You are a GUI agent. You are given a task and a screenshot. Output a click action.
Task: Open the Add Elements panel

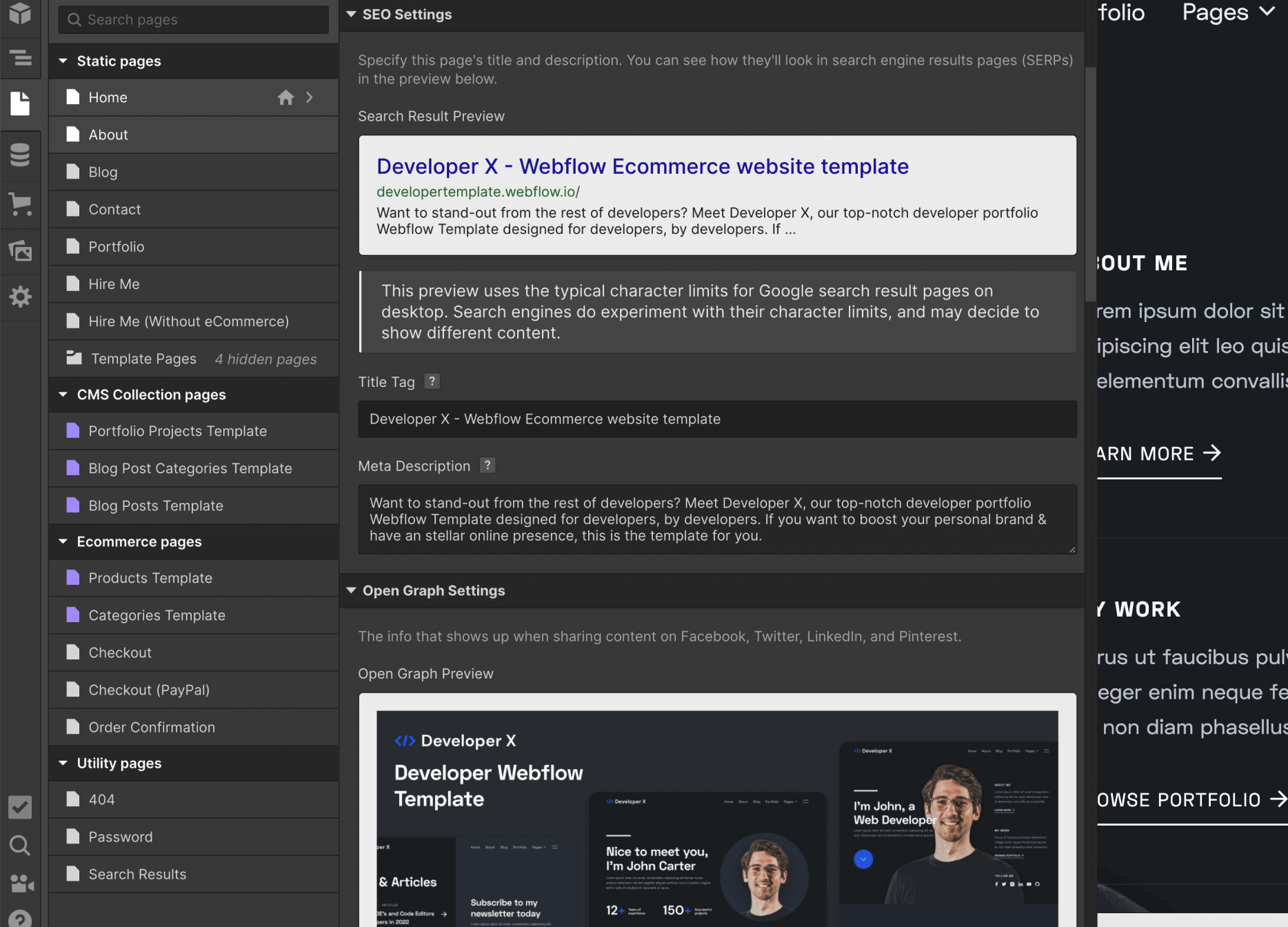coord(19,14)
